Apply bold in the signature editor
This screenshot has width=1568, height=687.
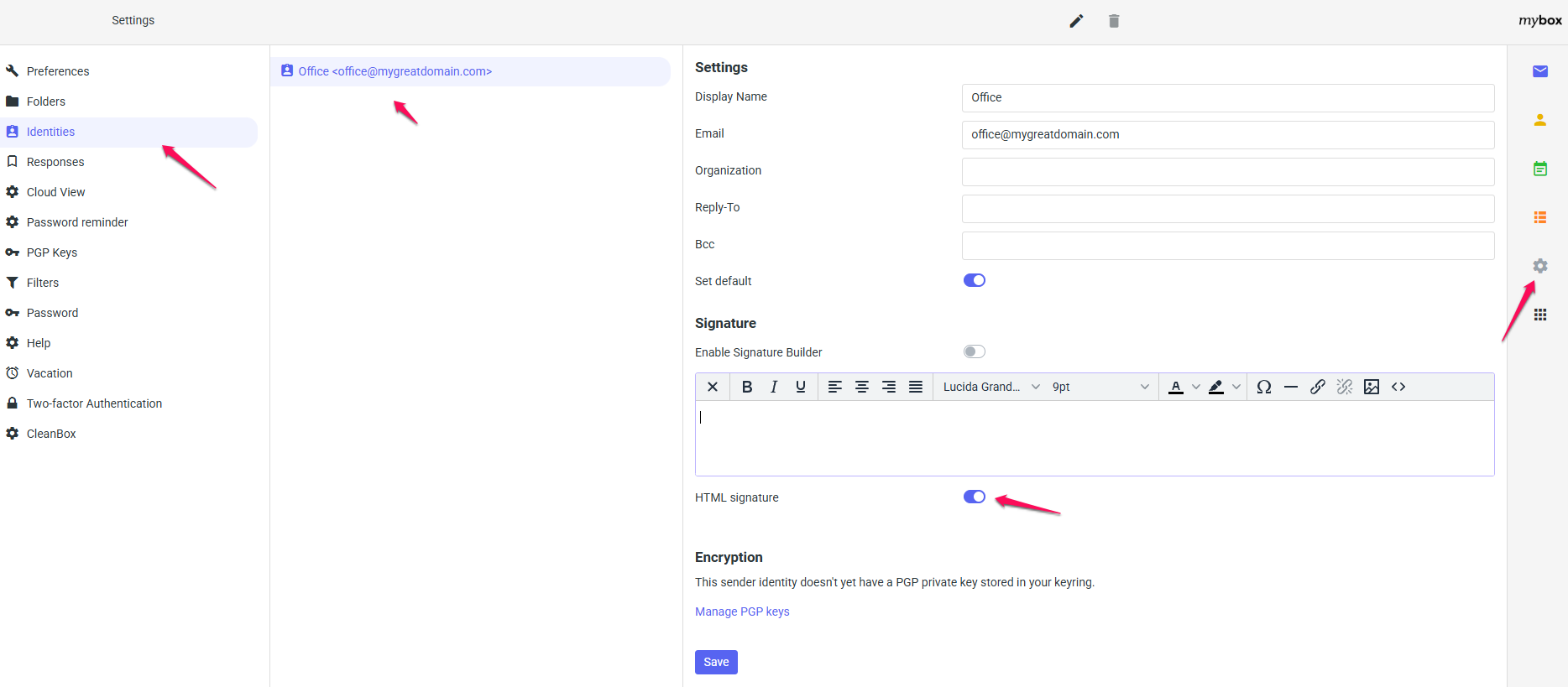pos(747,387)
